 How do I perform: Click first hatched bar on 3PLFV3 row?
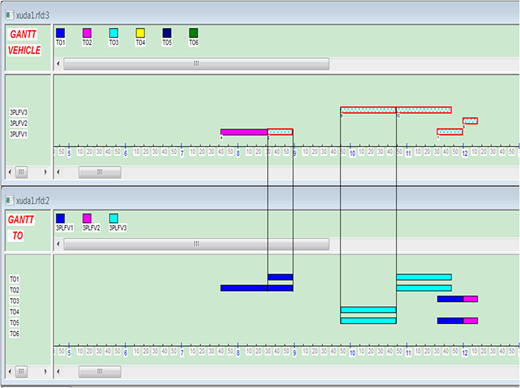point(368,110)
